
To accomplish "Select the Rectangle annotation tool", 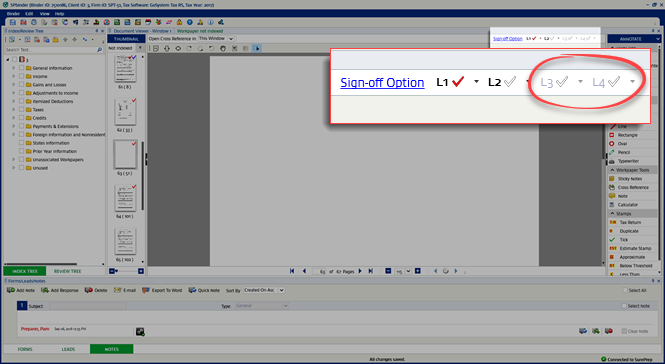I will click(x=627, y=135).
